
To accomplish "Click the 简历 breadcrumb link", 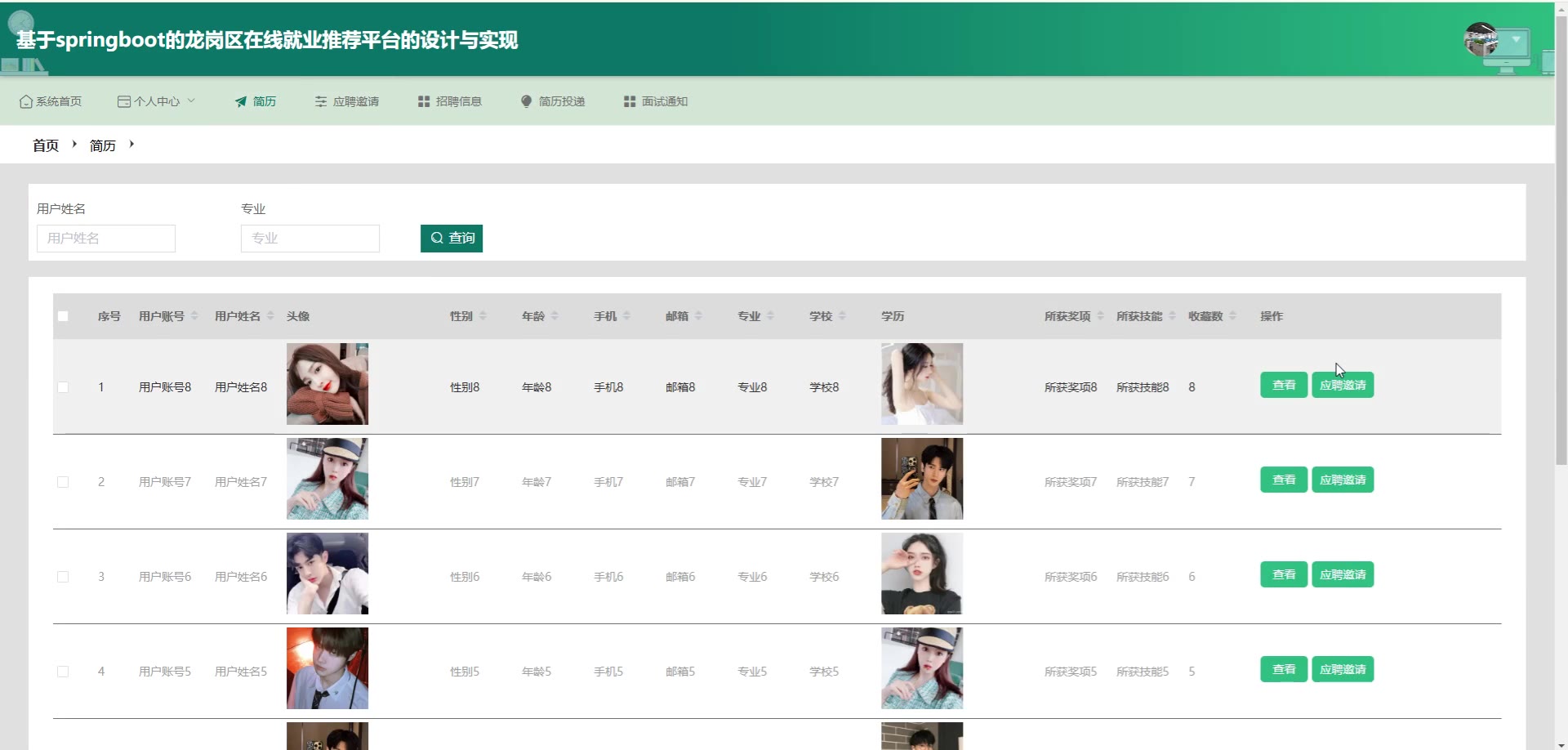I will [x=103, y=145].
